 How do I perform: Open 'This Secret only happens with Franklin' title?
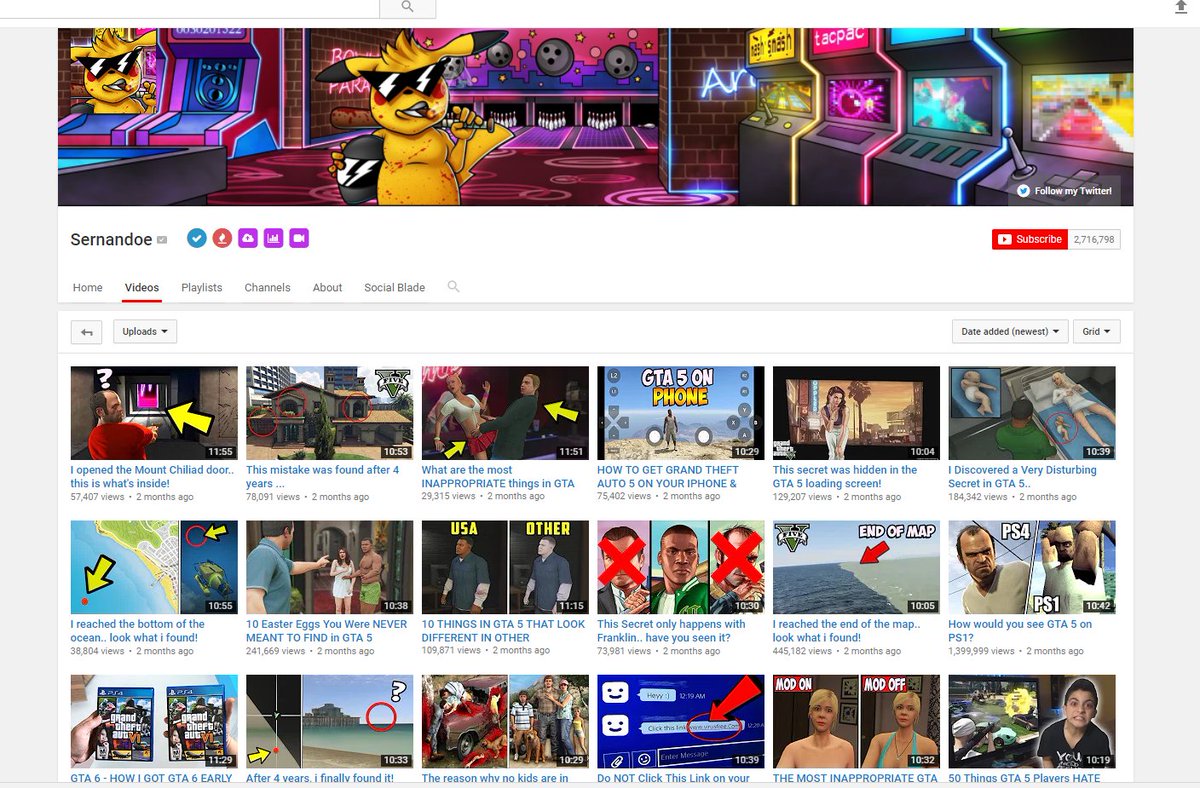(x=671, y=630)
